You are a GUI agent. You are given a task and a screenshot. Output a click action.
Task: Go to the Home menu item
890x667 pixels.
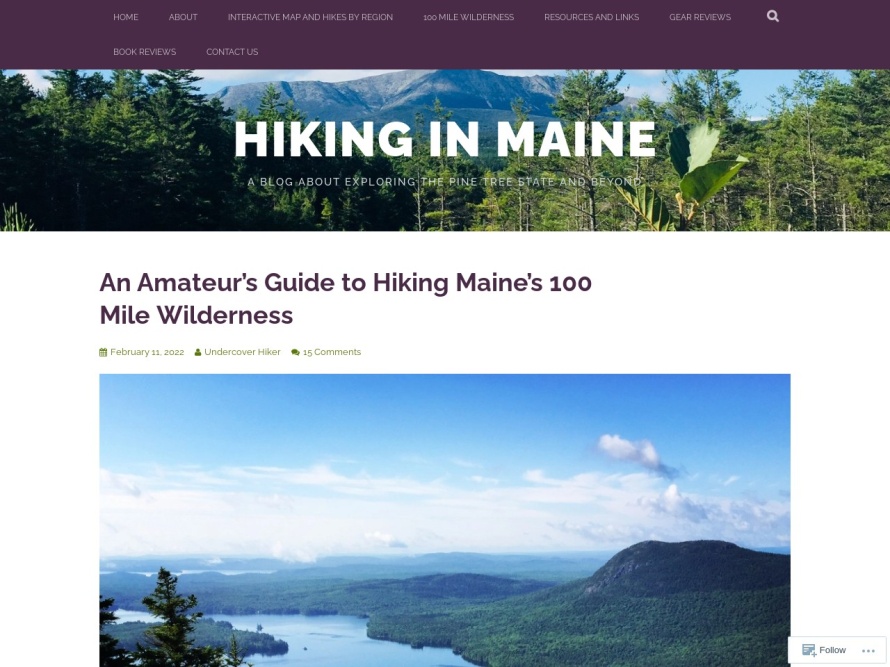[126, 17]
